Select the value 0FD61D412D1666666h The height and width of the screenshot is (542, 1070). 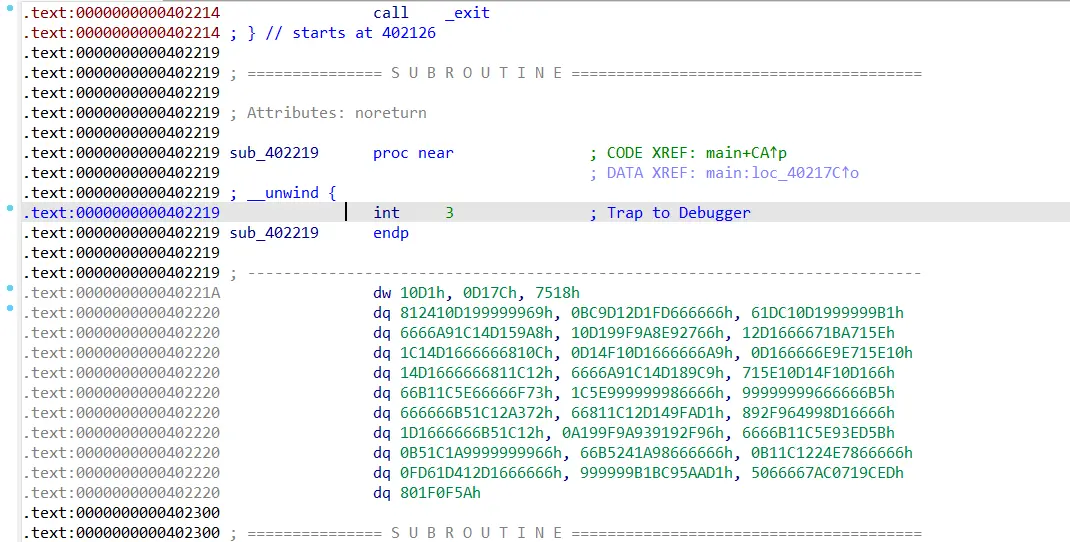coord(481,472)
